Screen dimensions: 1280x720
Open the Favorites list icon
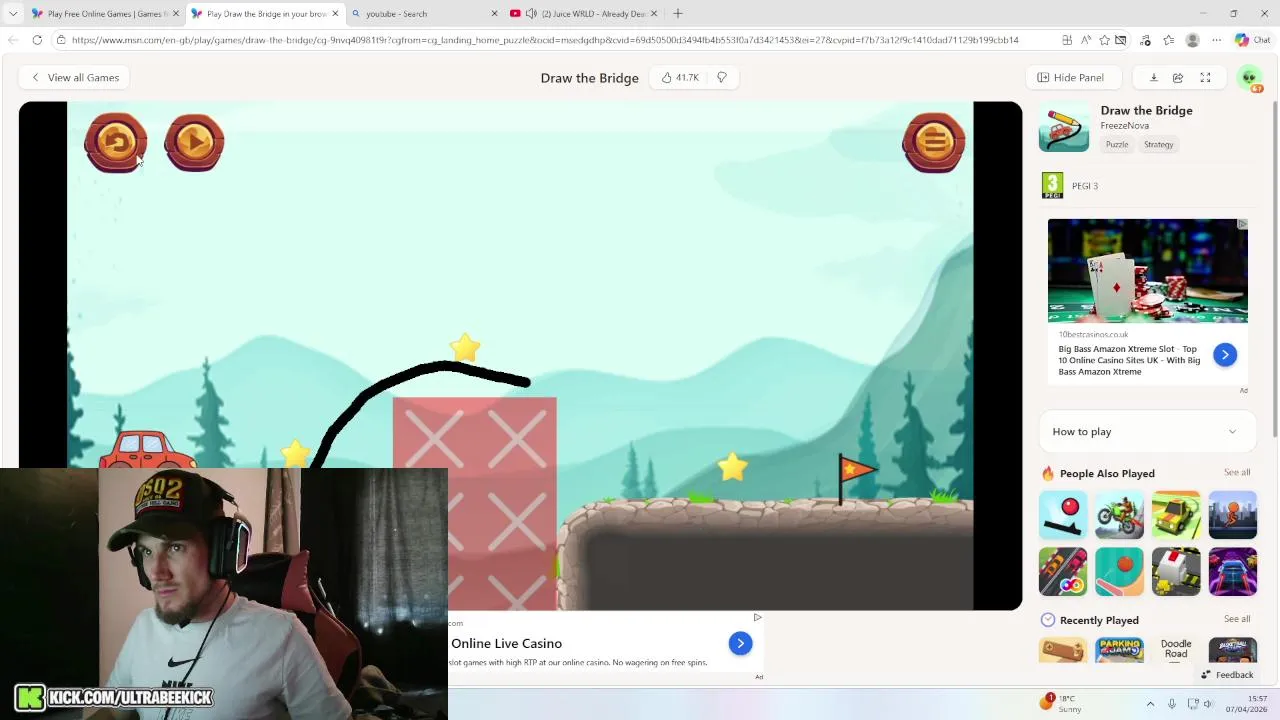pos(1168,40)
